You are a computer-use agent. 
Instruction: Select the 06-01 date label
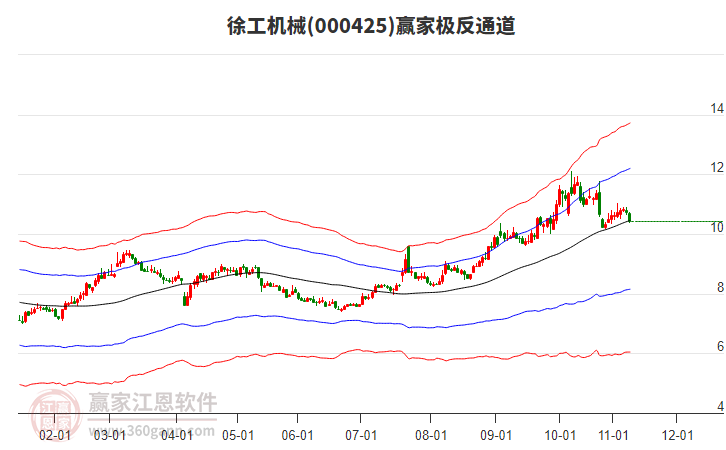[x=297, y=435]
